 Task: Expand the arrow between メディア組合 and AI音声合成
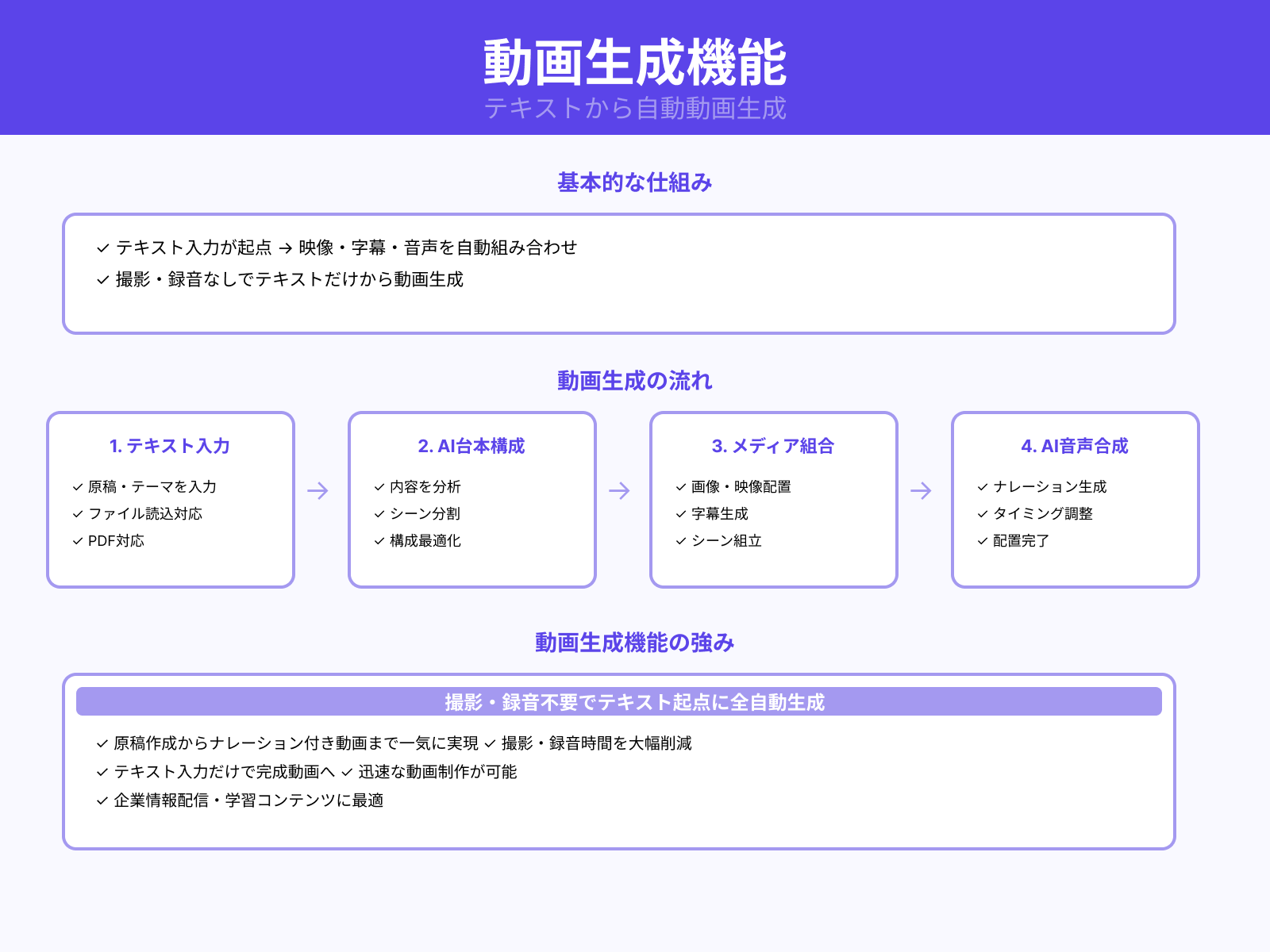tap(920, 491)
